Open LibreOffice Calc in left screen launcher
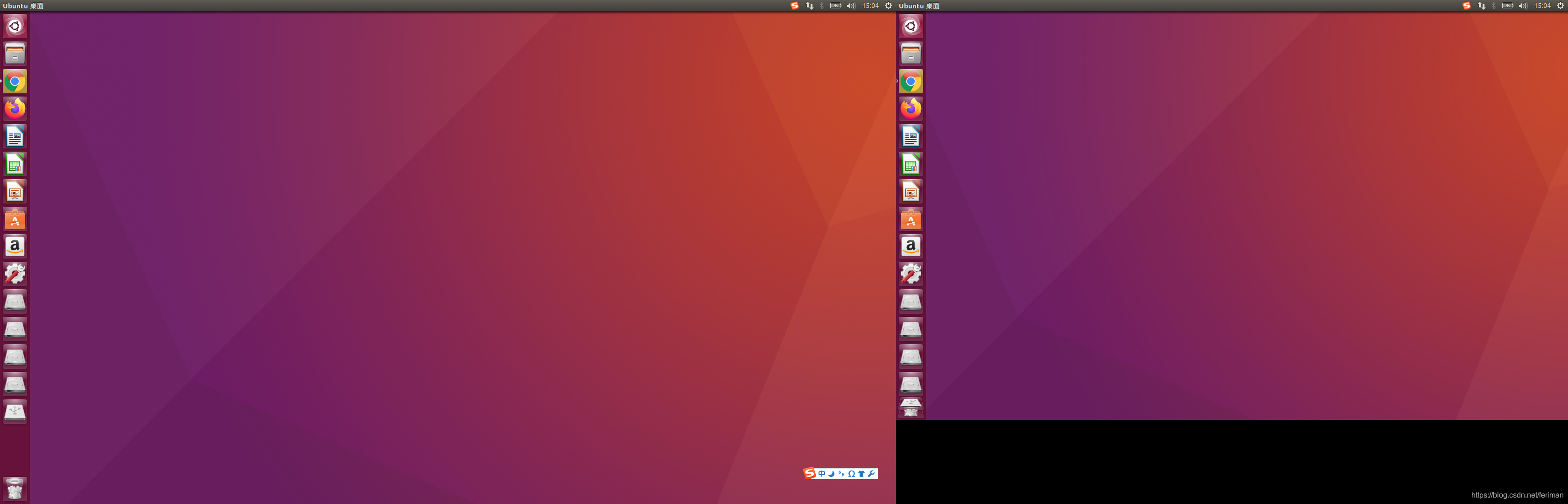The height and width of the screenshot is (504, 1568). [14, 164]
